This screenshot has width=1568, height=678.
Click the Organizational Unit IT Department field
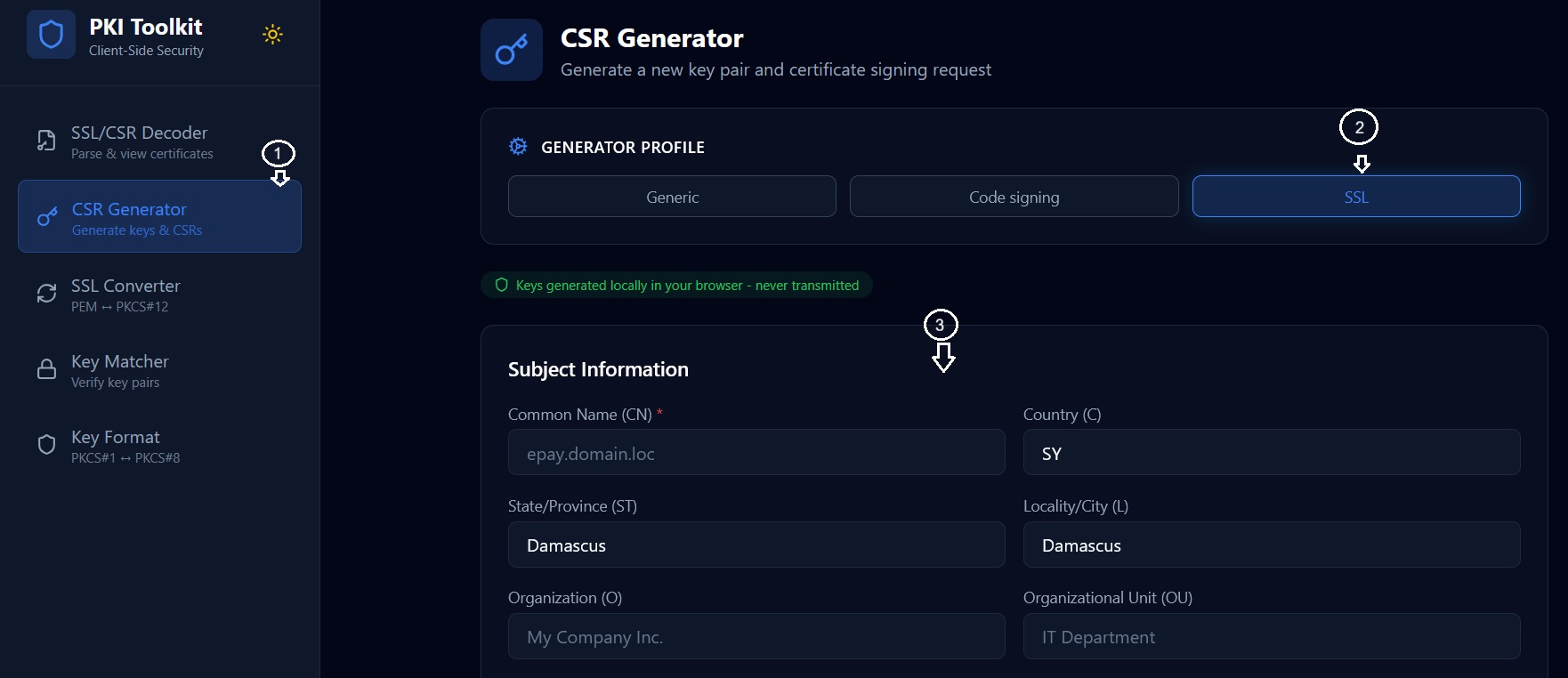(1272, 636)
